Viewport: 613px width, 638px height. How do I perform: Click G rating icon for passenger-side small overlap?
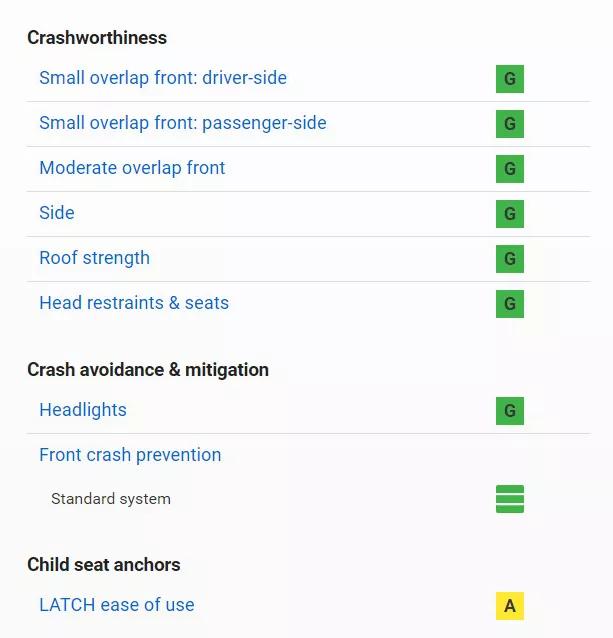509,124
